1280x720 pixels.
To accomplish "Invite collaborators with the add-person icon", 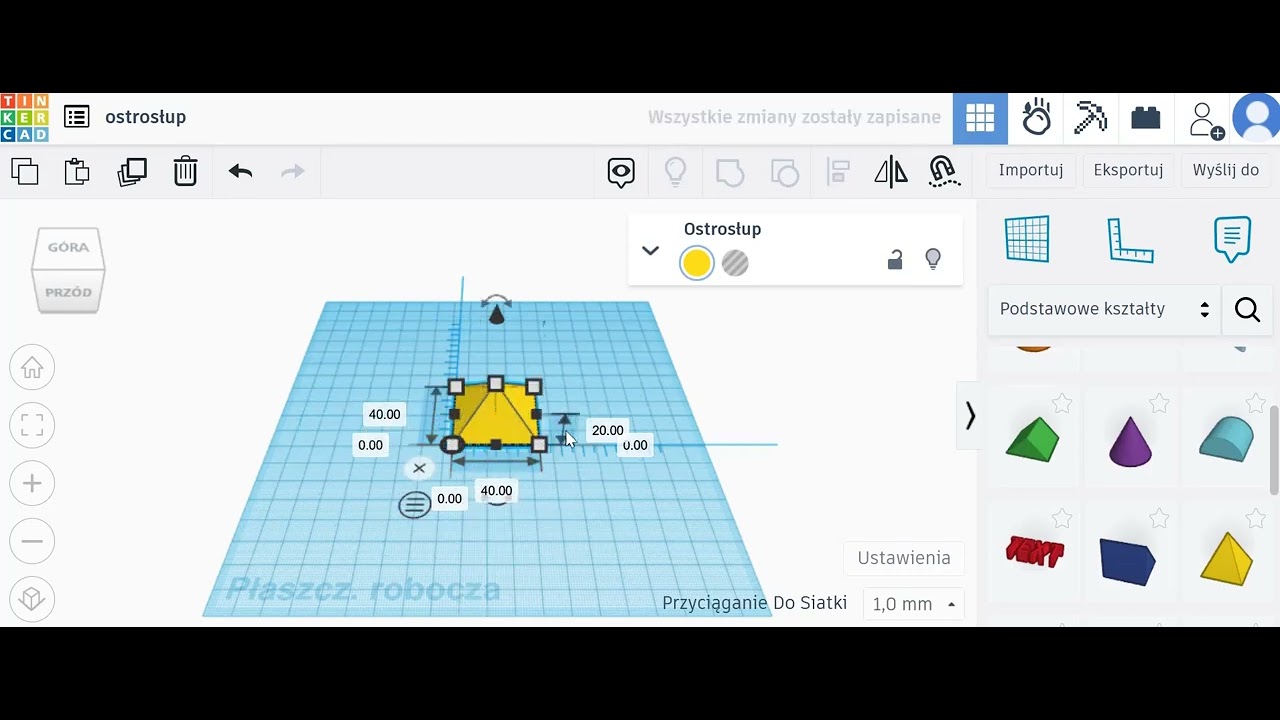I will click(x=1206, y=119).
